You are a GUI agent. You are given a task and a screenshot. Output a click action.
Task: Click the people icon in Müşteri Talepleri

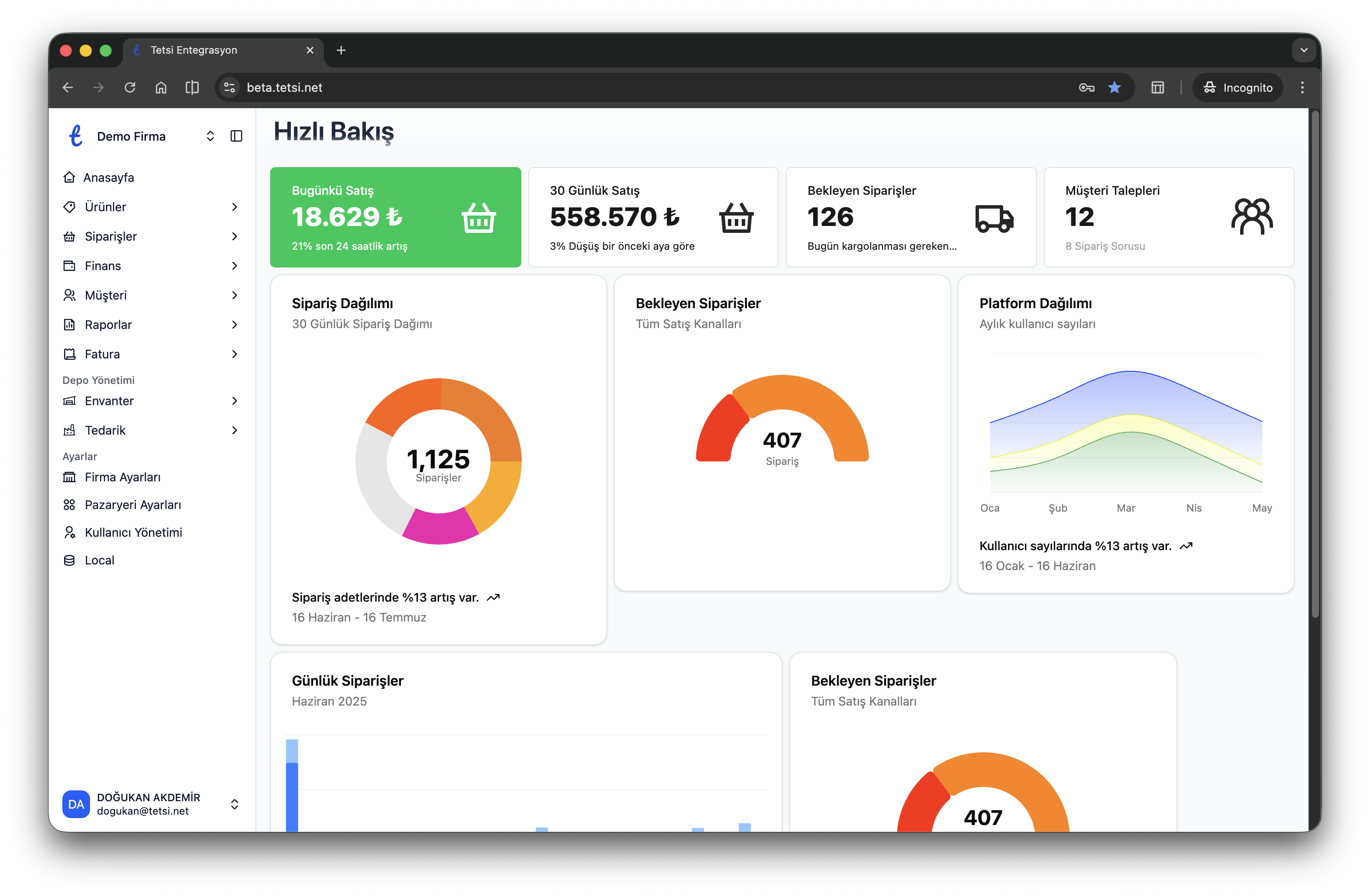click(x=1251, y=216)
